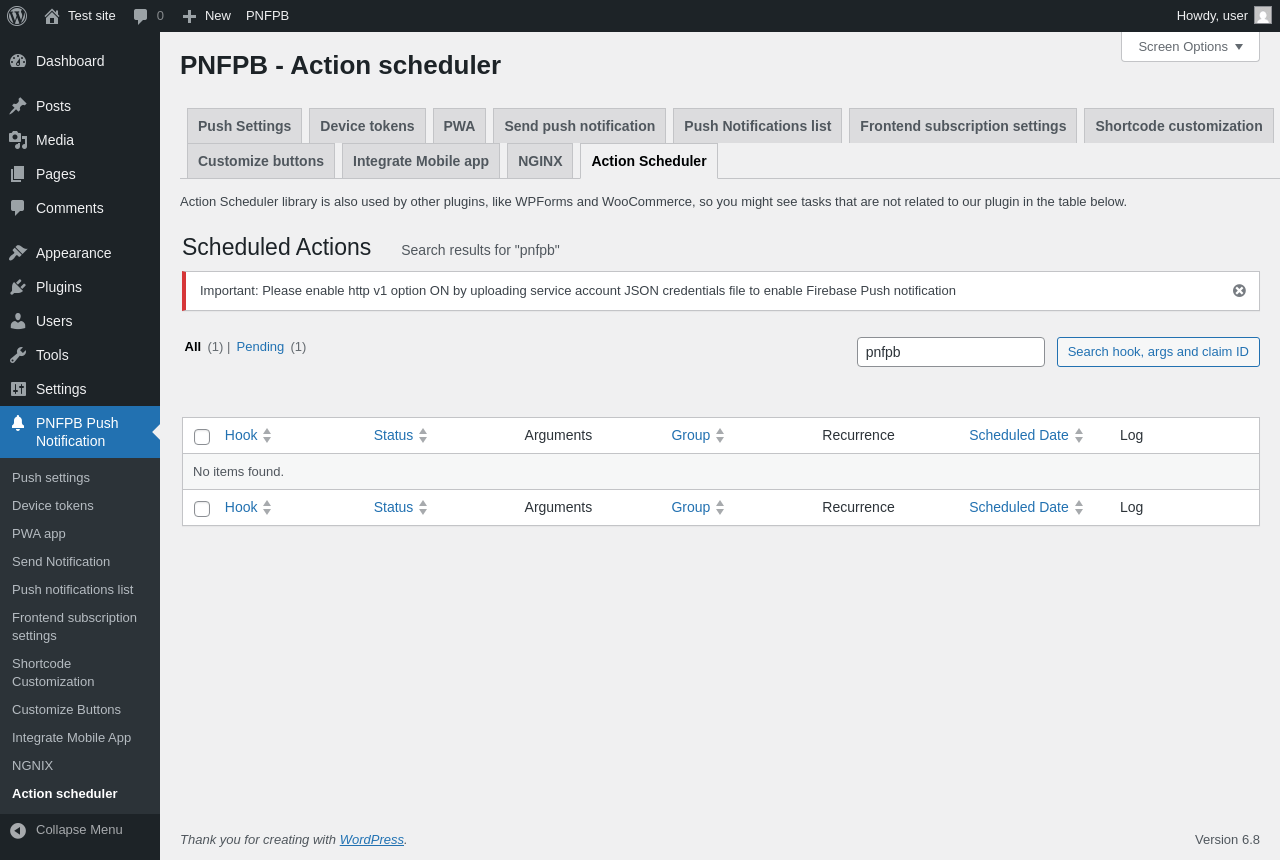Check the select-all checkbox in table footer

coord(202,509)
